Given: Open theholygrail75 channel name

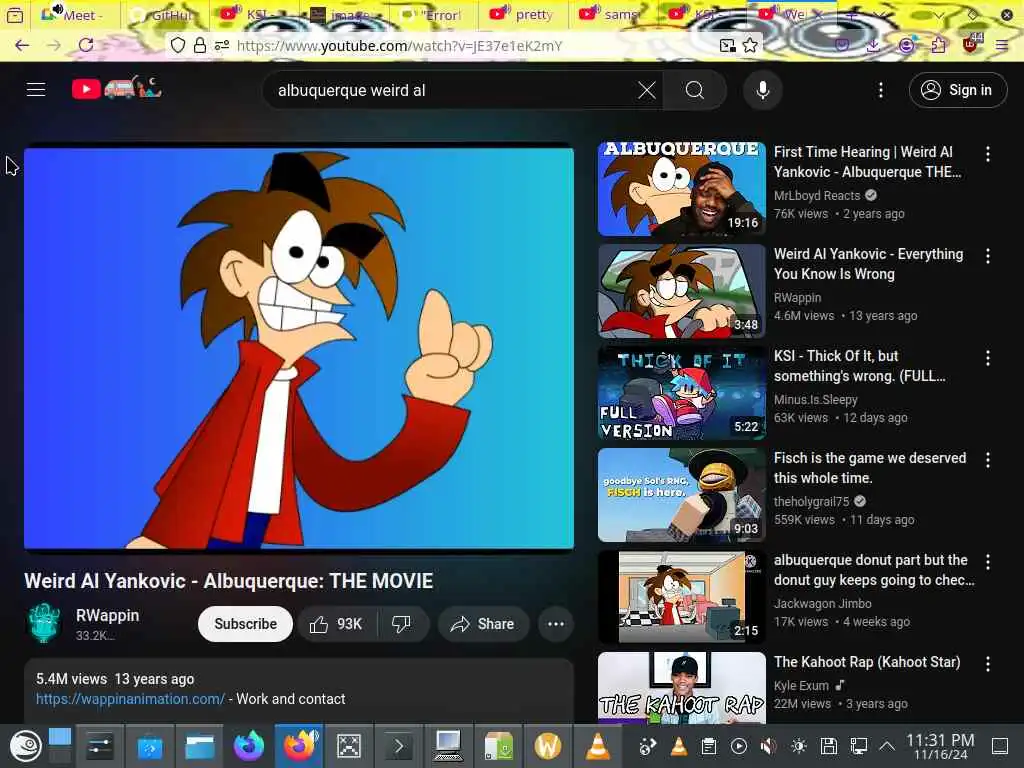Looking at the screenshot, I should coord(812,502).
